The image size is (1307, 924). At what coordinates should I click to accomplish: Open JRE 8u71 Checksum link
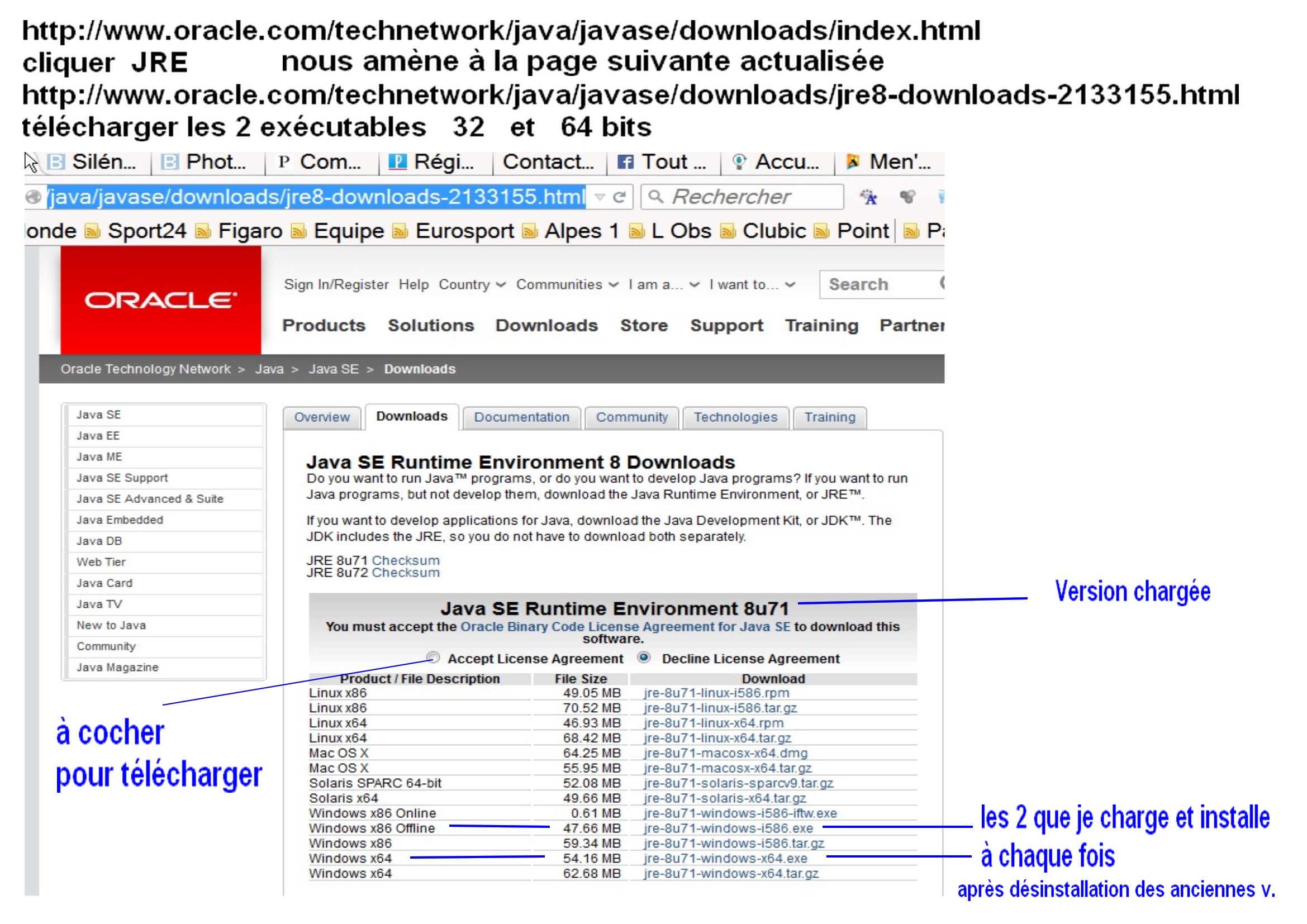click(x=406, y=560)
